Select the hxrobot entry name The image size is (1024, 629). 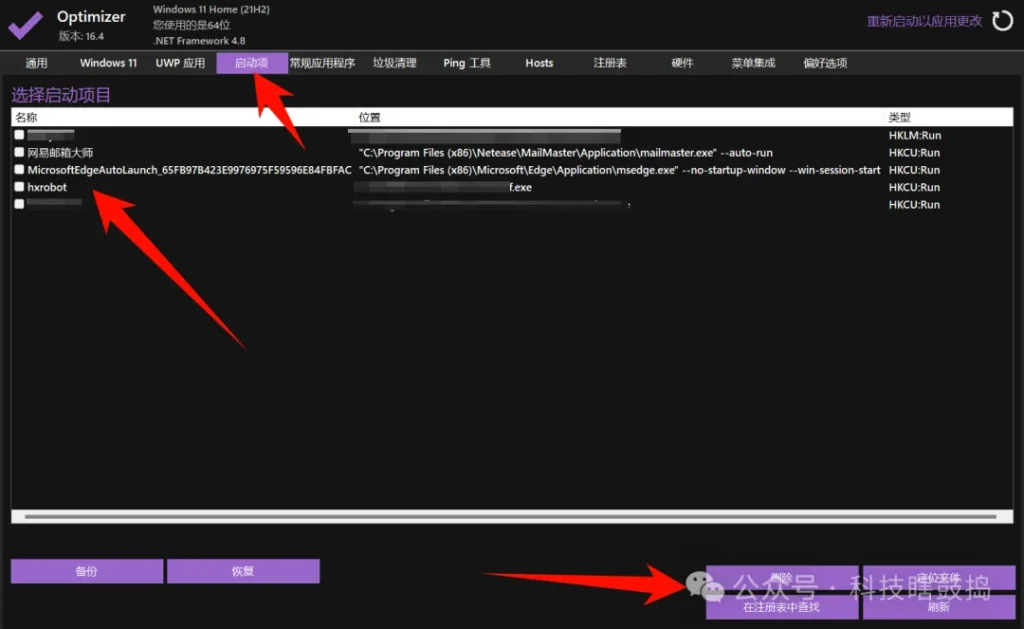point(47,187)
